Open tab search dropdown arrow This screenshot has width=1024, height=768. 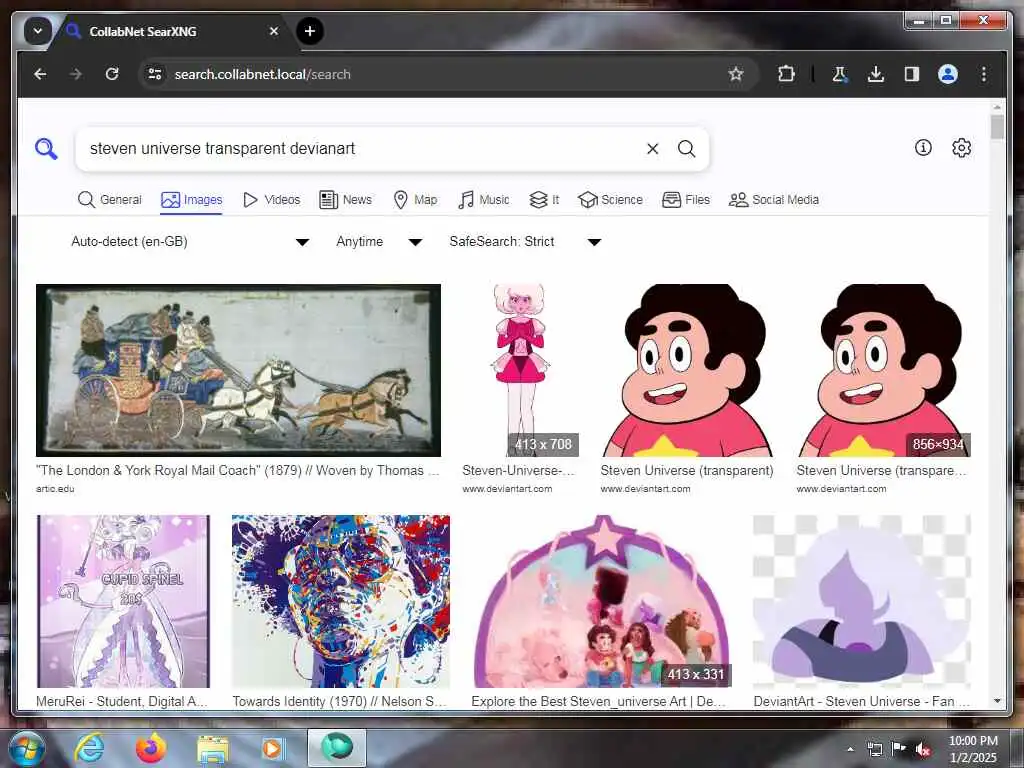coord(38,31)
